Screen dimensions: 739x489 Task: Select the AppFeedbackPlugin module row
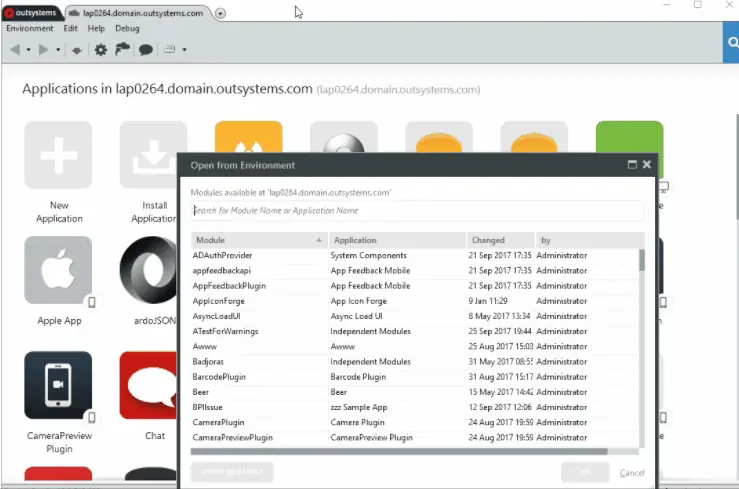[x=415, y=285]
